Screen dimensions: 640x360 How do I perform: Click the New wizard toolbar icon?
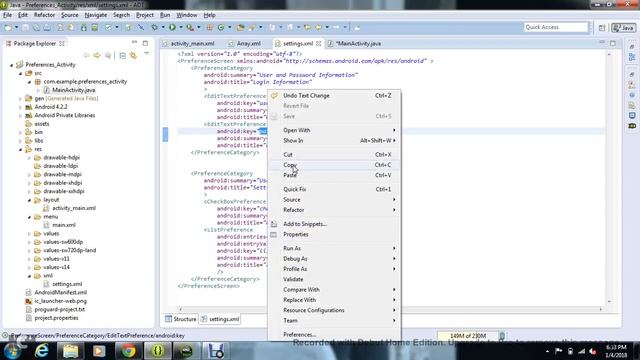(x=8, y=27)
